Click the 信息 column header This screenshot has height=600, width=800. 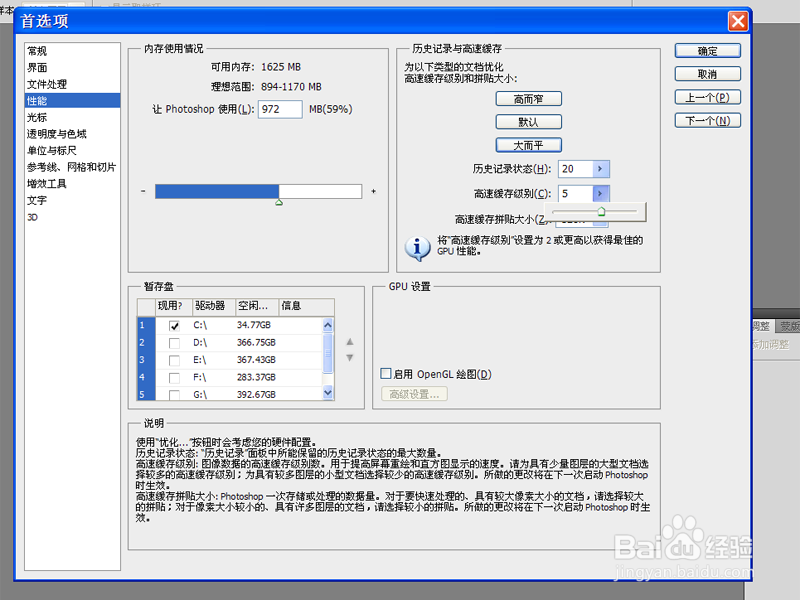coord(306,306)
